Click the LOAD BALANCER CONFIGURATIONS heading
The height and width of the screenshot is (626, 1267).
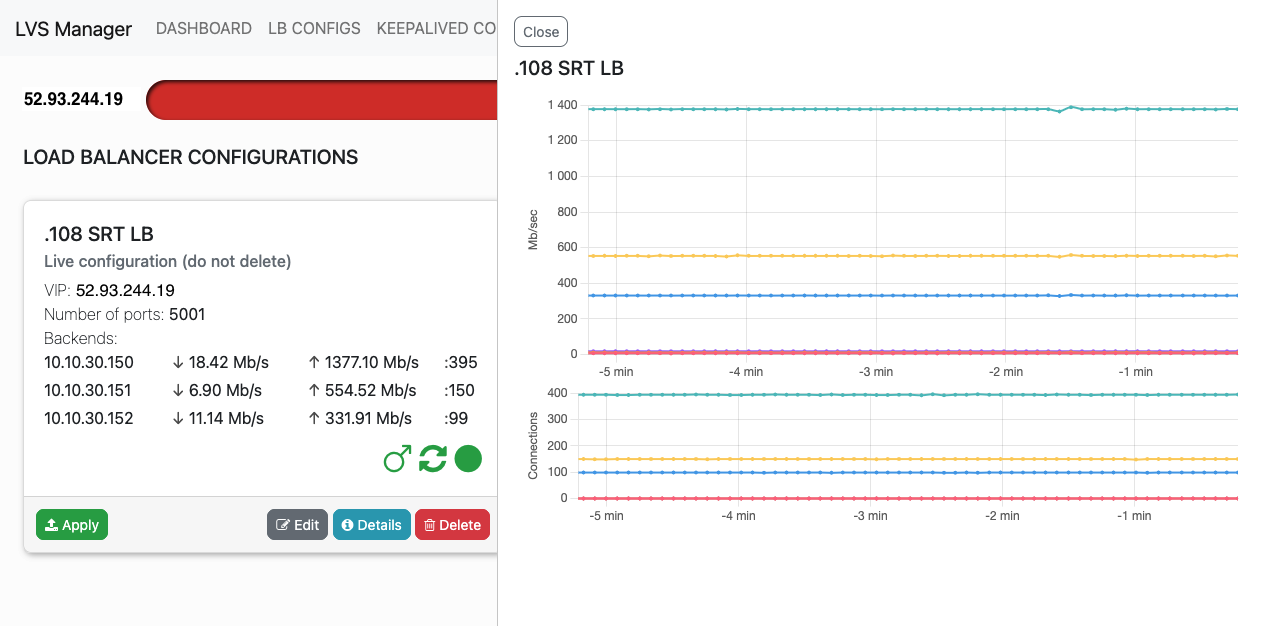pyautogui.click(x=190, y=157)
